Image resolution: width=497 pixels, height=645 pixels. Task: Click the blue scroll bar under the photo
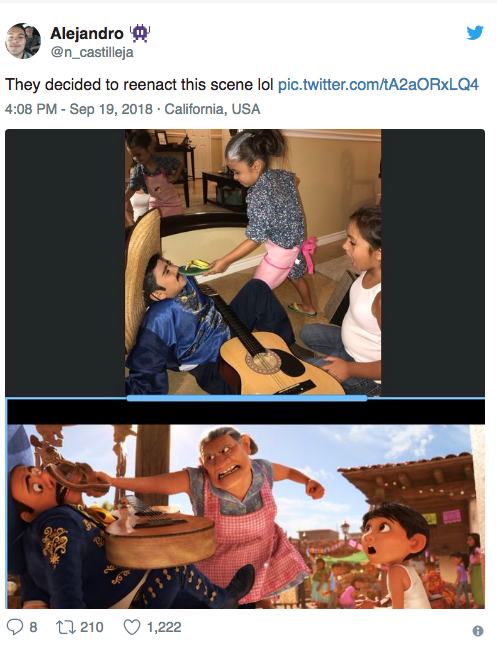[x=247, y=398]
